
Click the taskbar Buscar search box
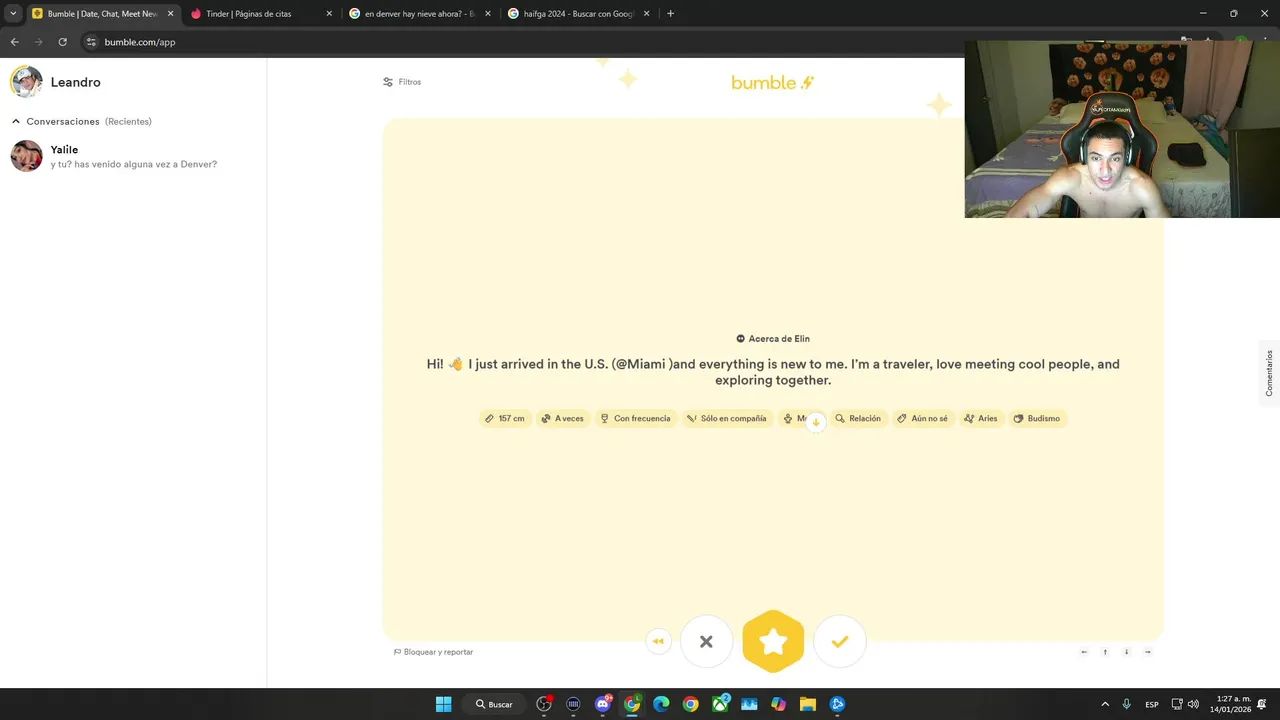click(x=494, y=704)
